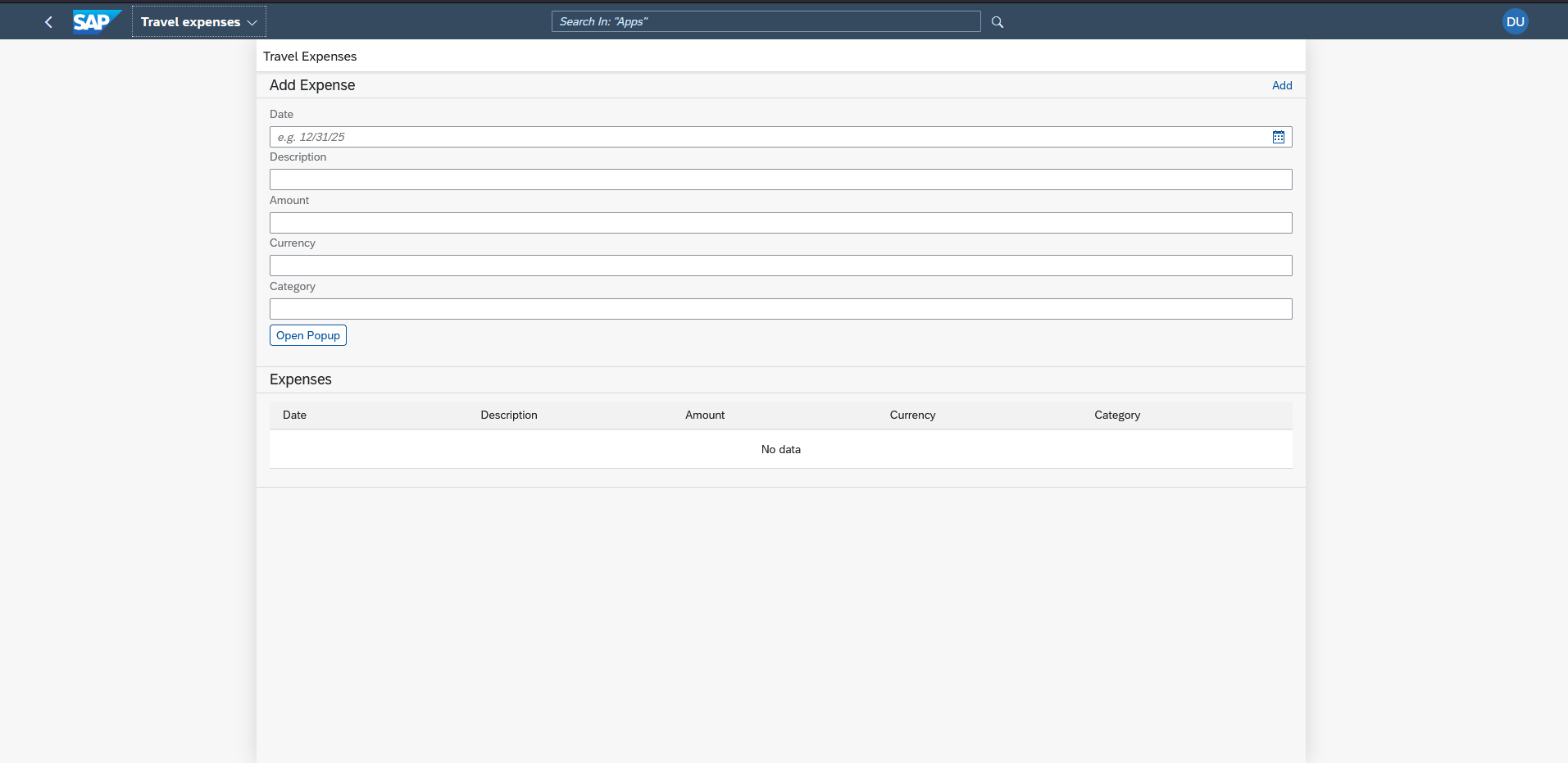Viewport: 1568px width, 763px height.
Task: Click the search magnifier icon
Action: [x=998, y=22]
